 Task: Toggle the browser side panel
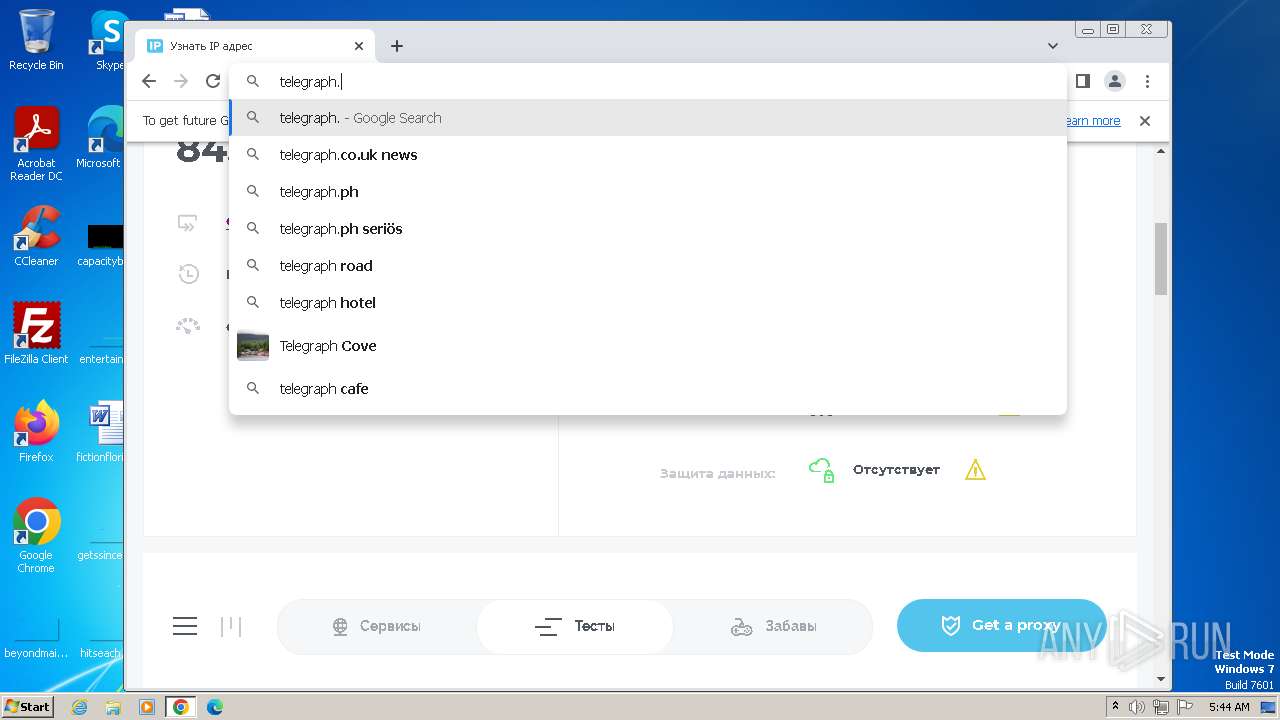1082,81
